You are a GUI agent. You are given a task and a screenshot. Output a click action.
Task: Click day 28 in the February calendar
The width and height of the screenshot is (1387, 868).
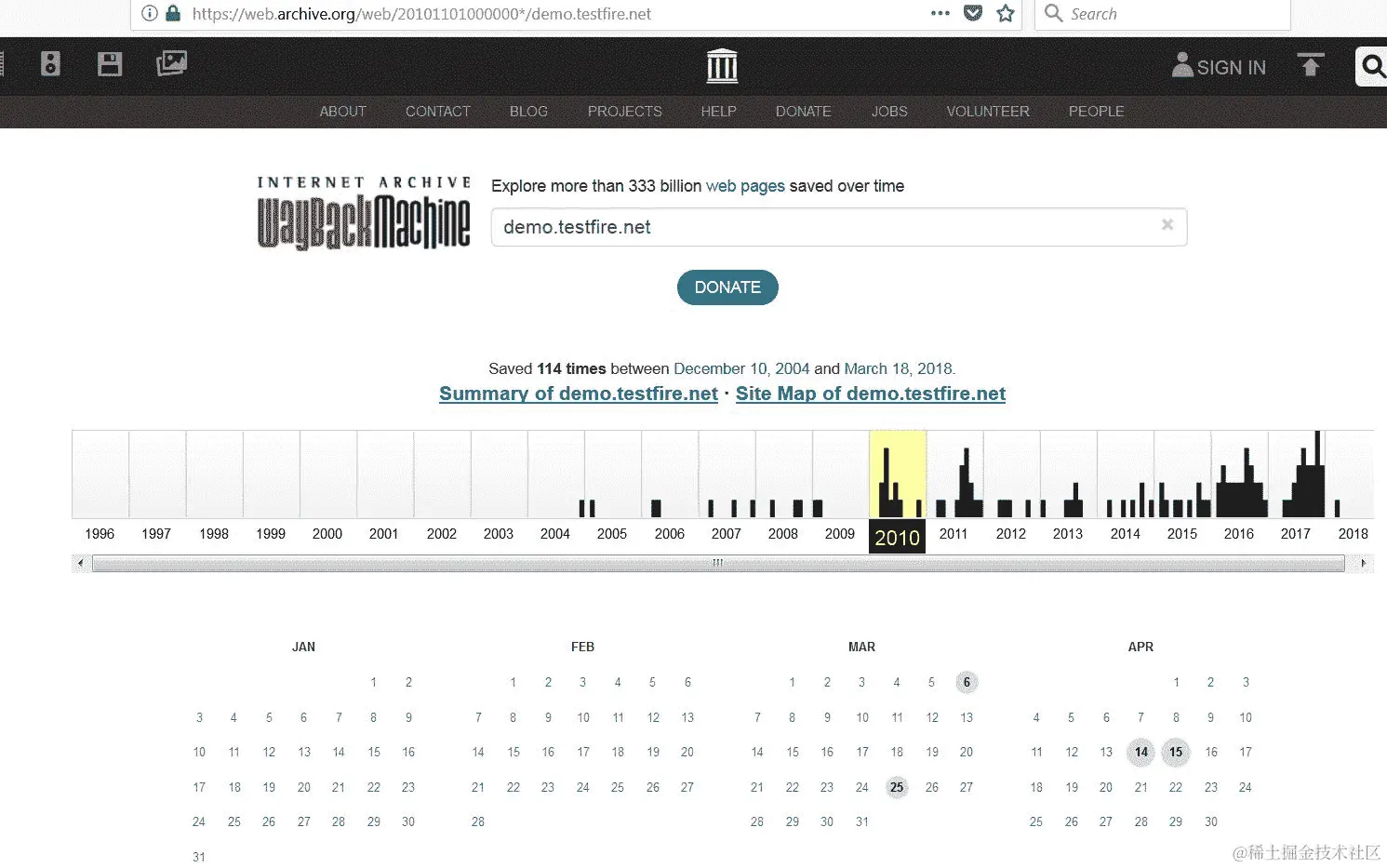478,821
